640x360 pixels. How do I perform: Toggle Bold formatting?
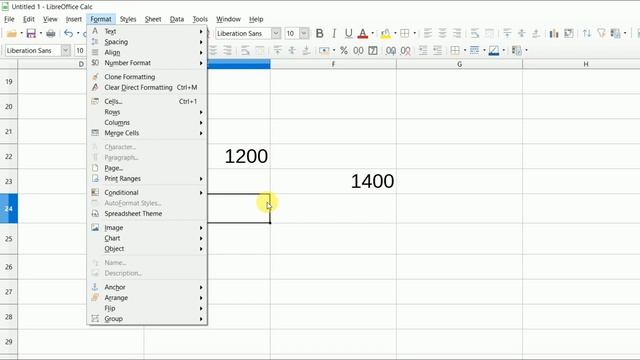(x=320, y=33)
